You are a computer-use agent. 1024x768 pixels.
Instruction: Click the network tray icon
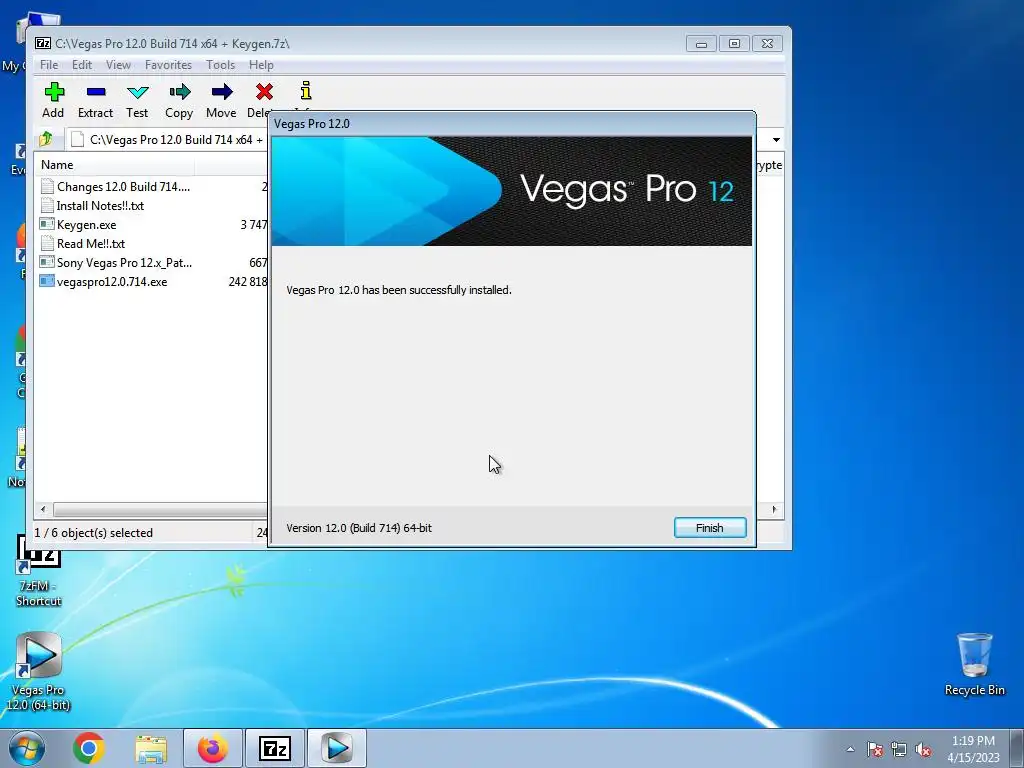coord(899,749)
